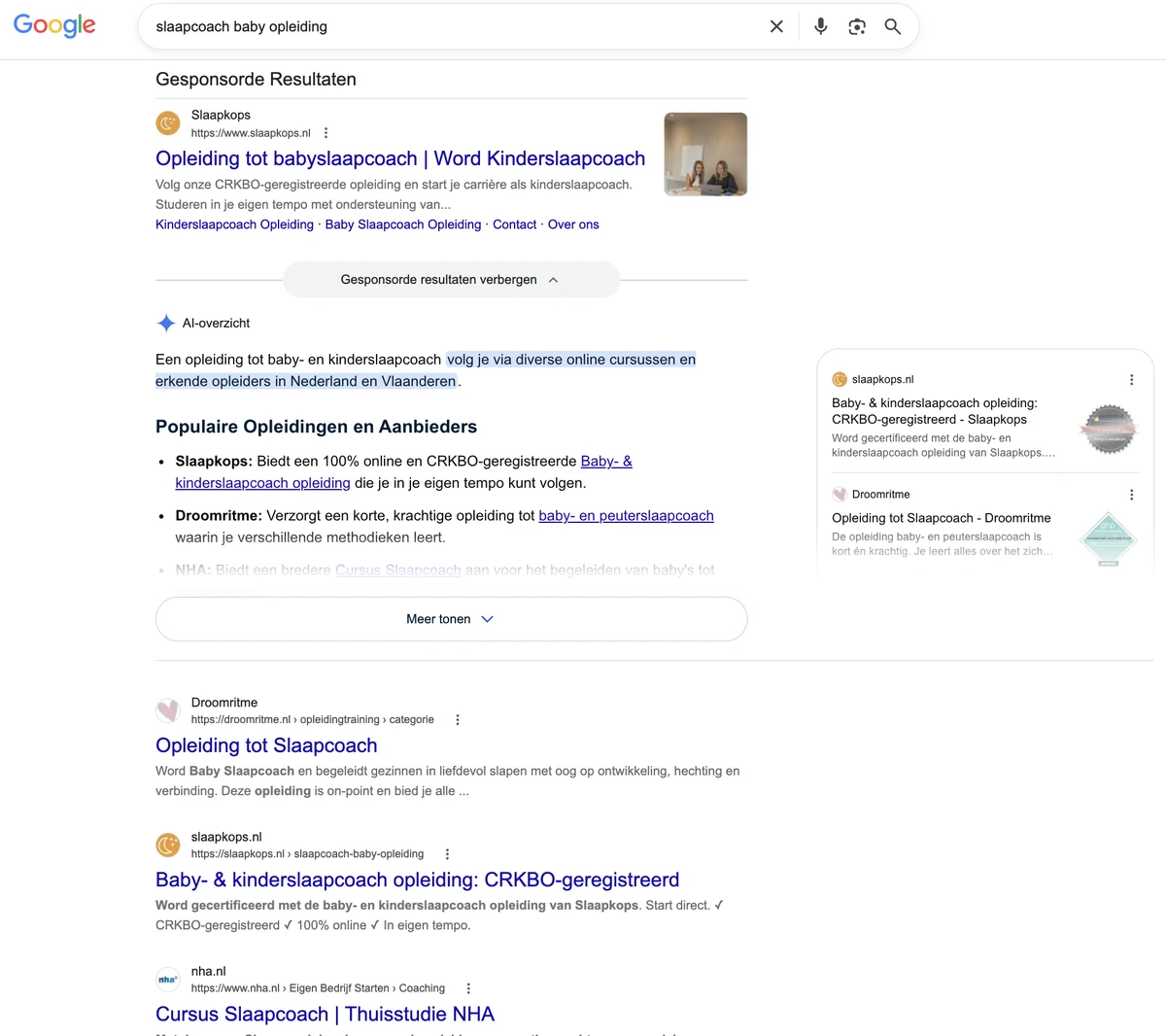Click the droomritme.nl breadcrumb URL
The width and height of the screenshot is (1166, 1036).
pyautogui.click(x=313, y=720)
